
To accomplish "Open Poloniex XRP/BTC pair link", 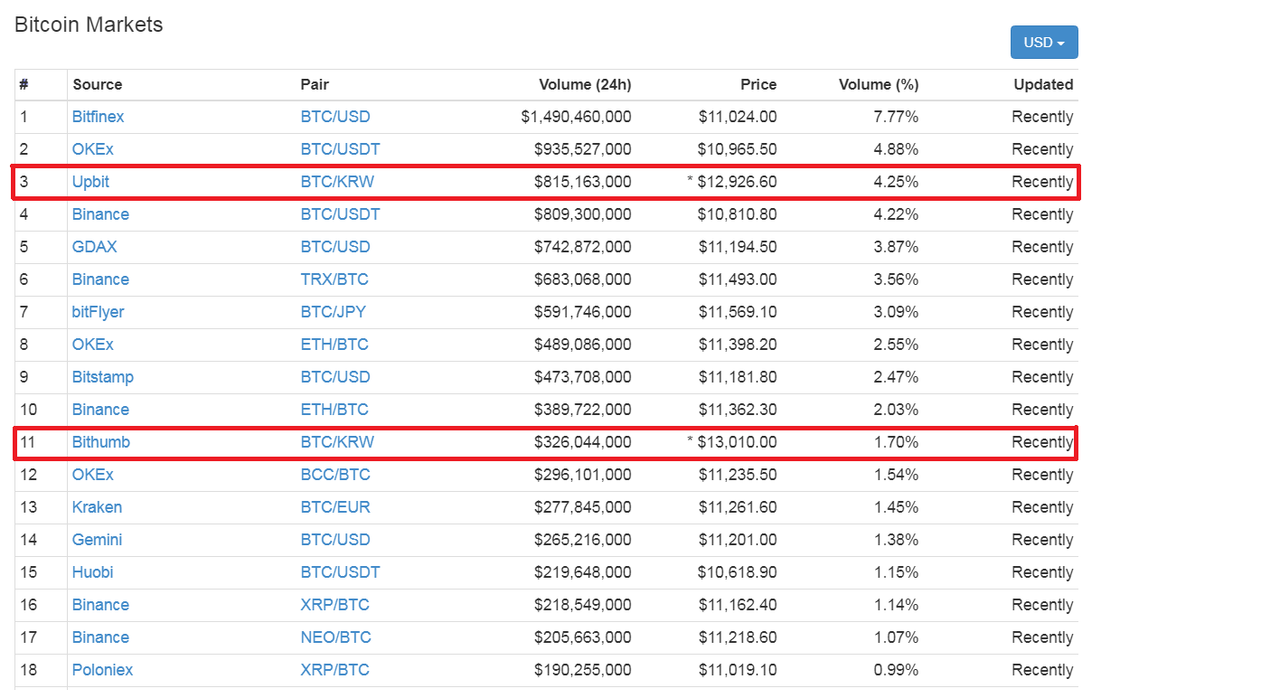I will click(335, 670).
